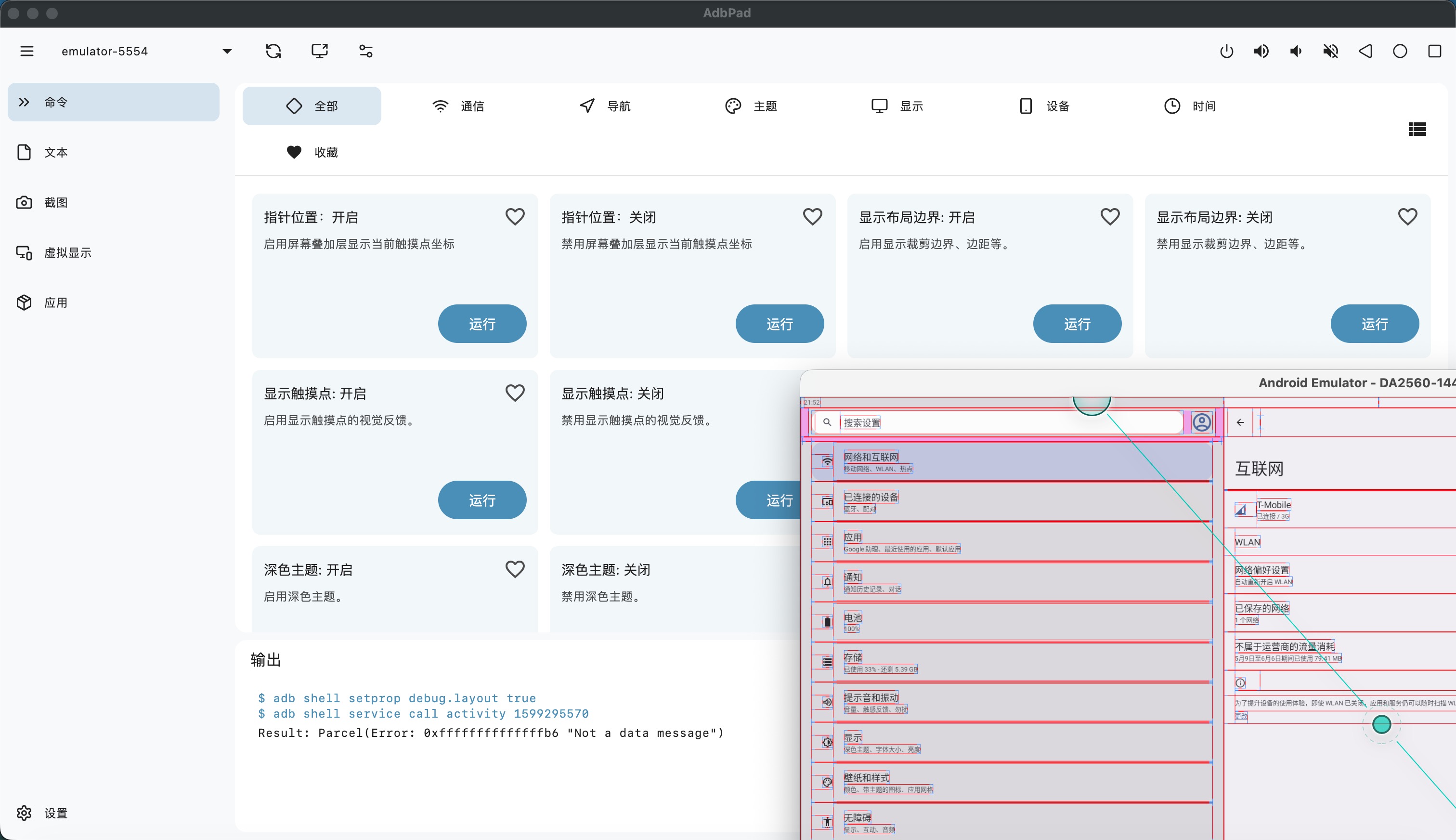Open 无障碍 in emulator settings
Screen dimensions: 1456x840
(x=1012, y=822)
